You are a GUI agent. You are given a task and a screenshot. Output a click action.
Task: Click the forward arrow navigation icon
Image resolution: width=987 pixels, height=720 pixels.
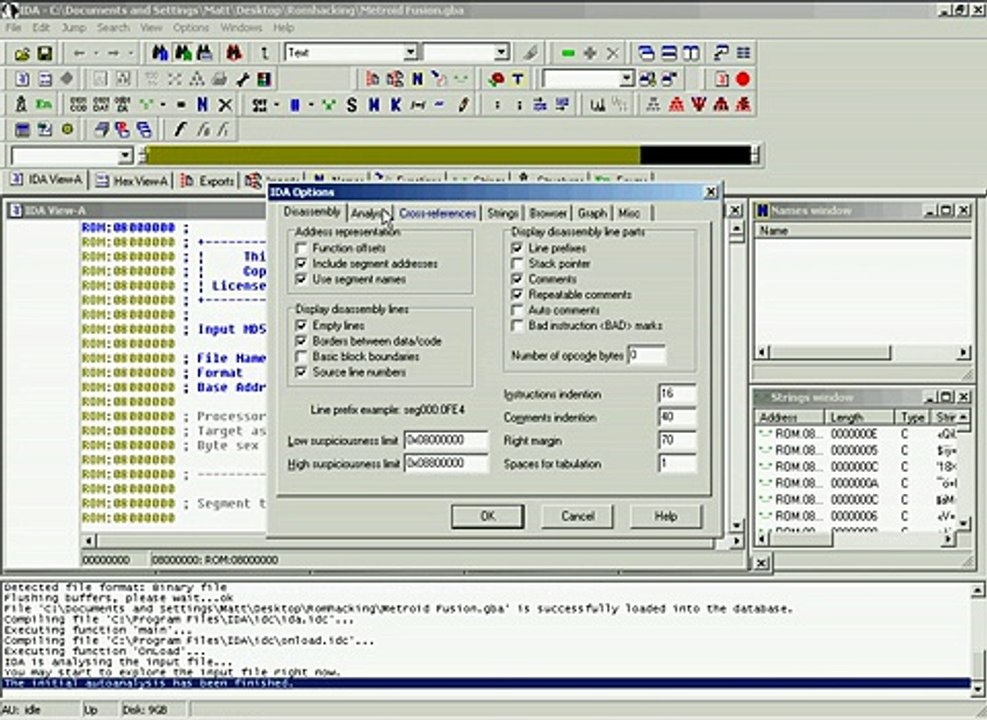(113, 53)
